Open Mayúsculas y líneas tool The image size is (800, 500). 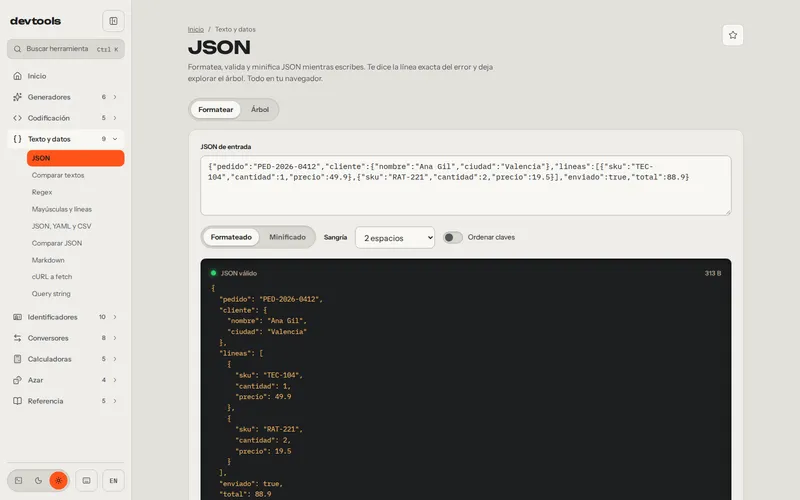click(x=76, y=209)
